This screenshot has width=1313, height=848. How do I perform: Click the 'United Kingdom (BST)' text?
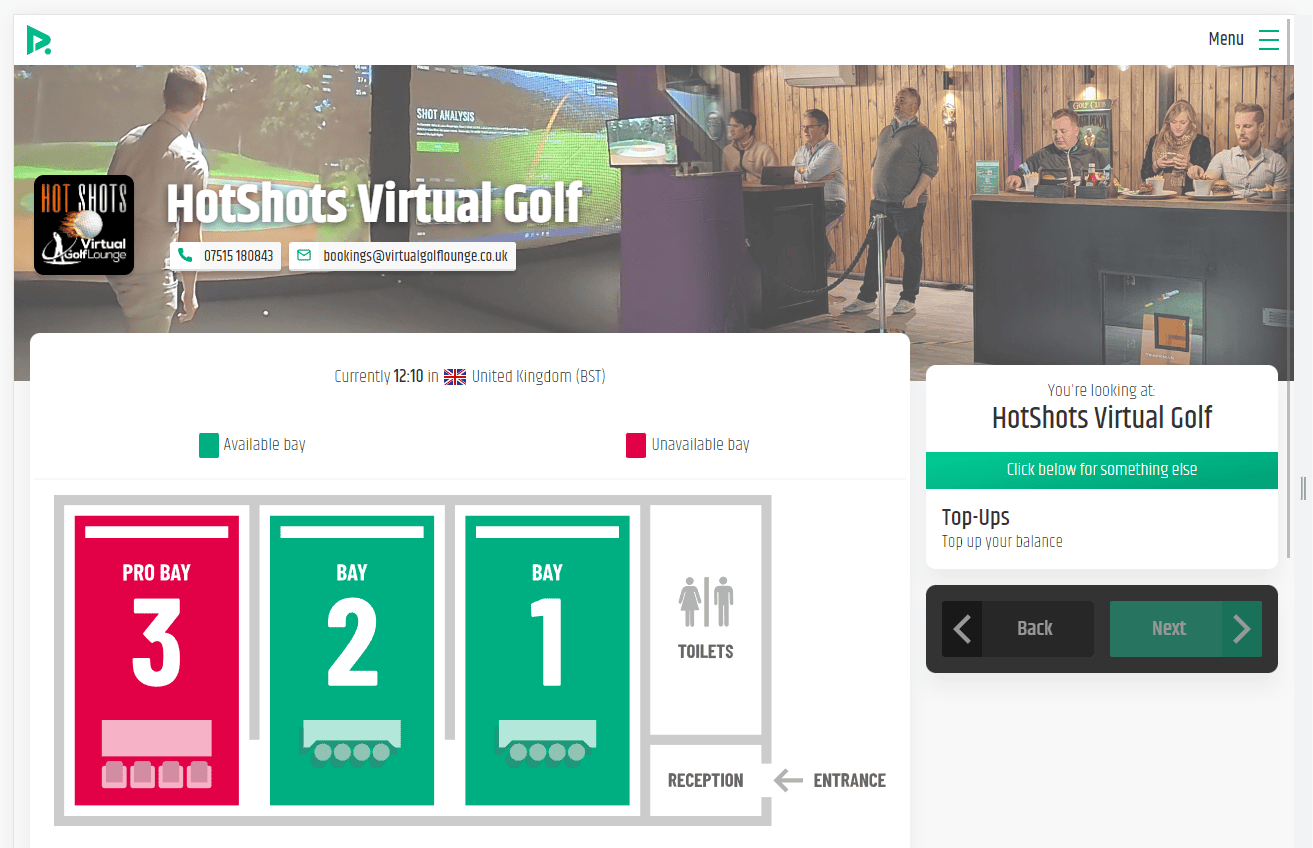[x=539, y=377]
